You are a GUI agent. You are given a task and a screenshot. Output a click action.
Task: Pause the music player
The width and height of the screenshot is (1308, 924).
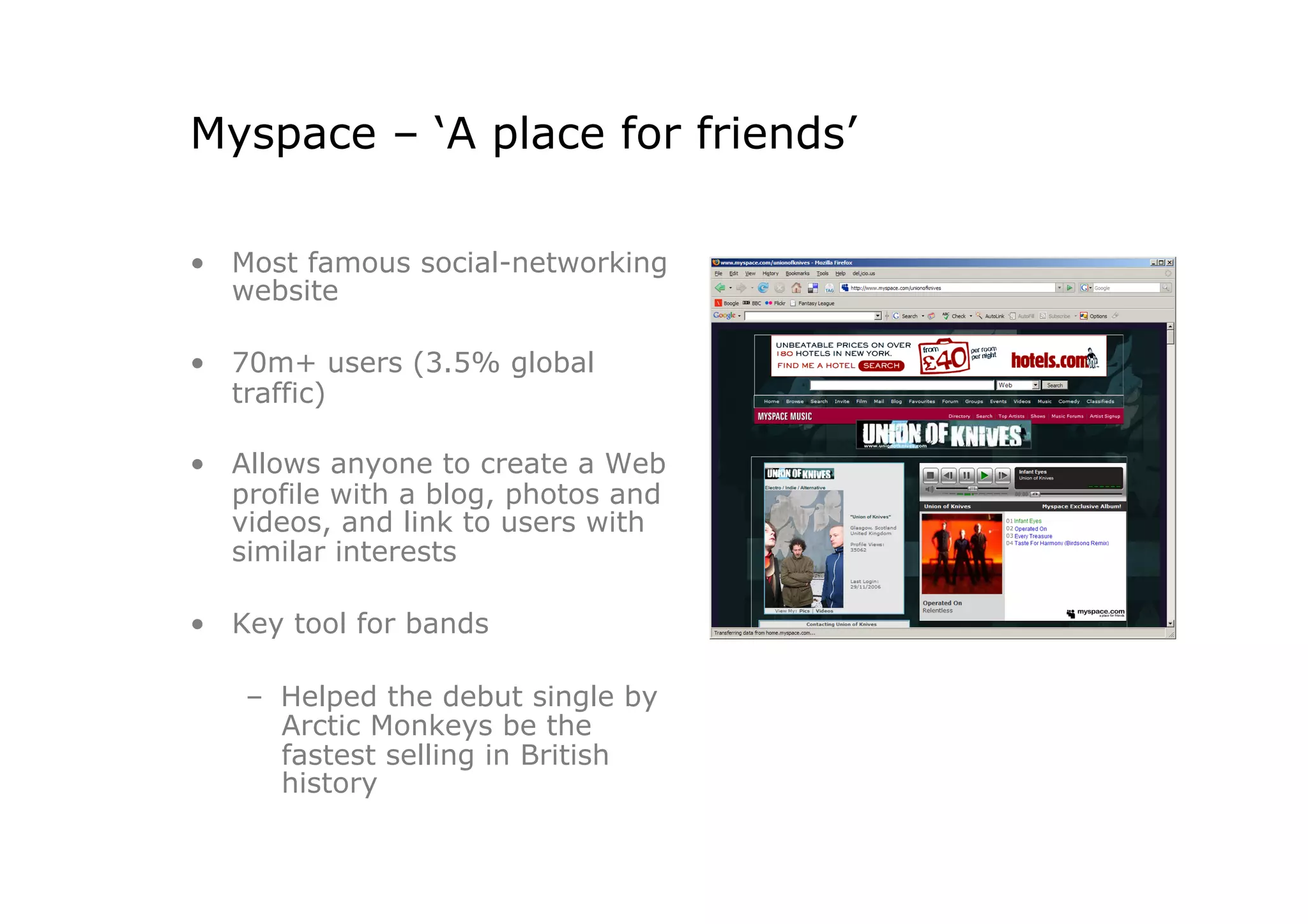[966, 475]
